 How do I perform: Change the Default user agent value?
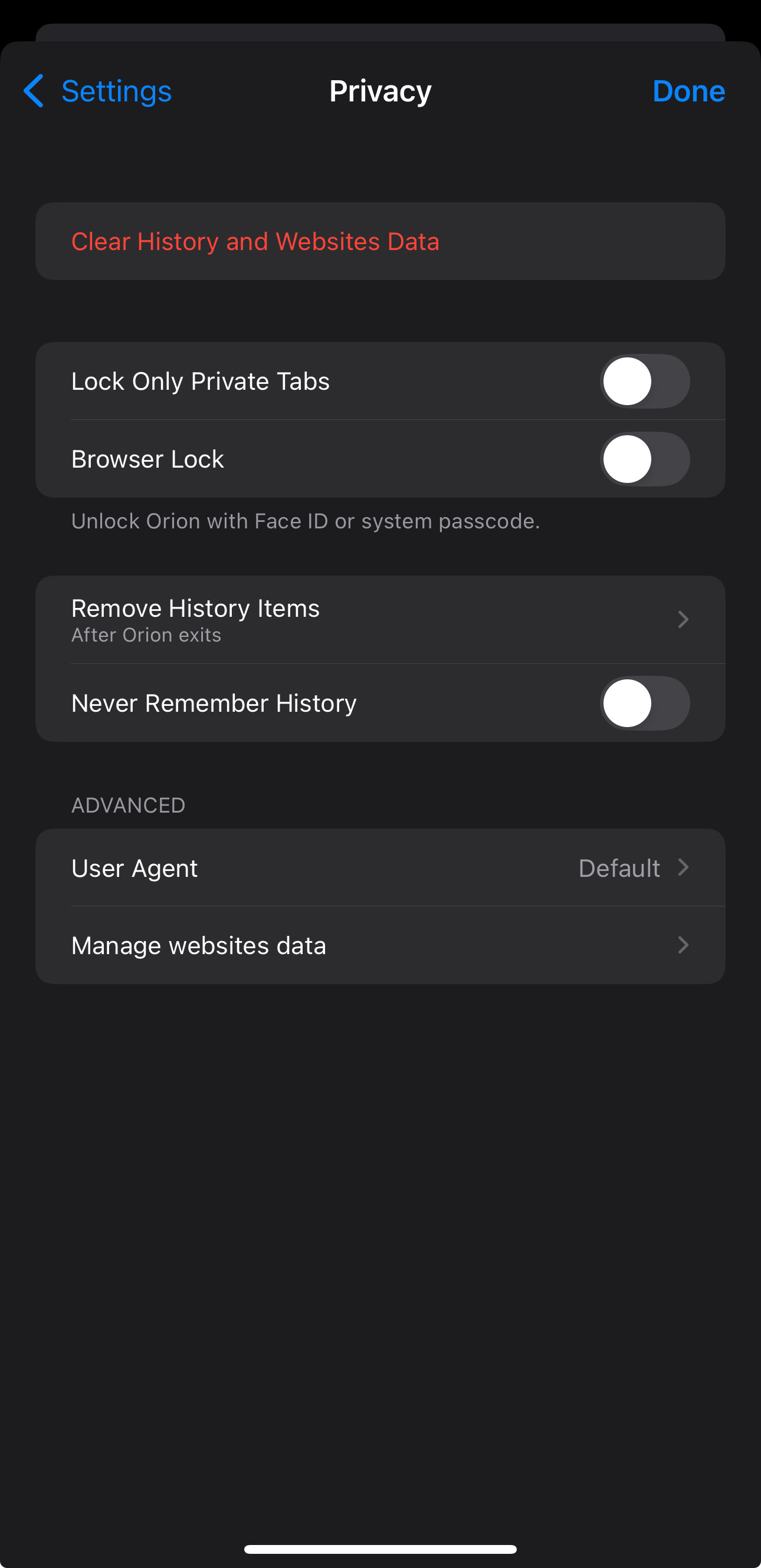coord(619,868)
